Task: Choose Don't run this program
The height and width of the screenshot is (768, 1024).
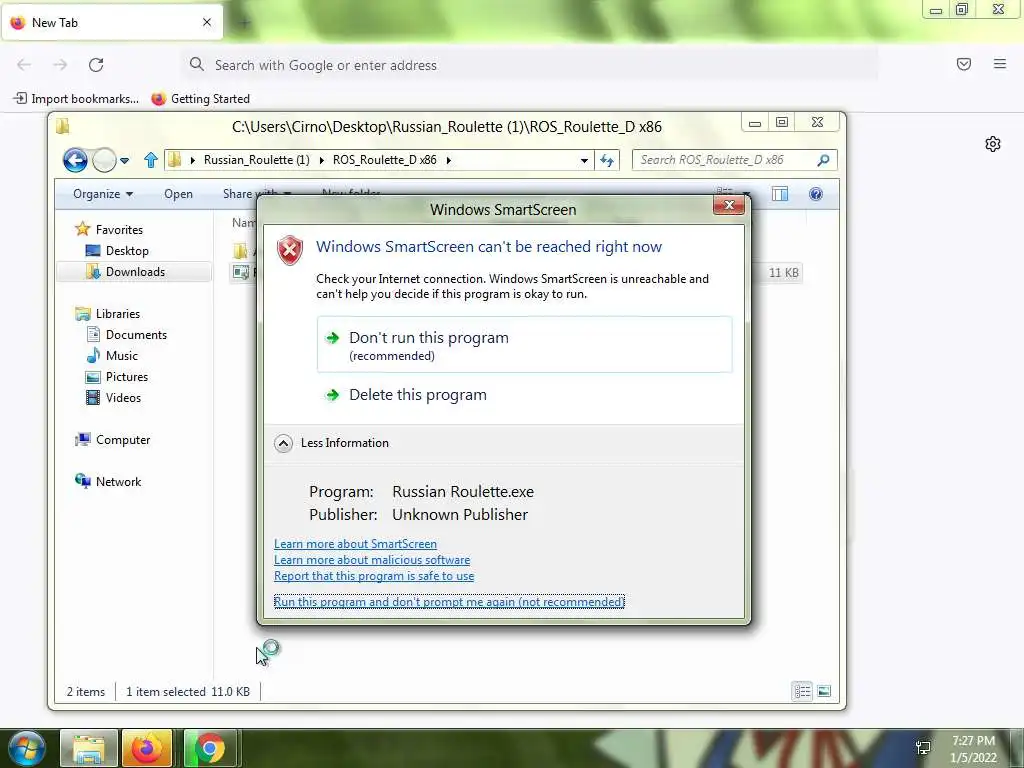Action: click(524, 345)
